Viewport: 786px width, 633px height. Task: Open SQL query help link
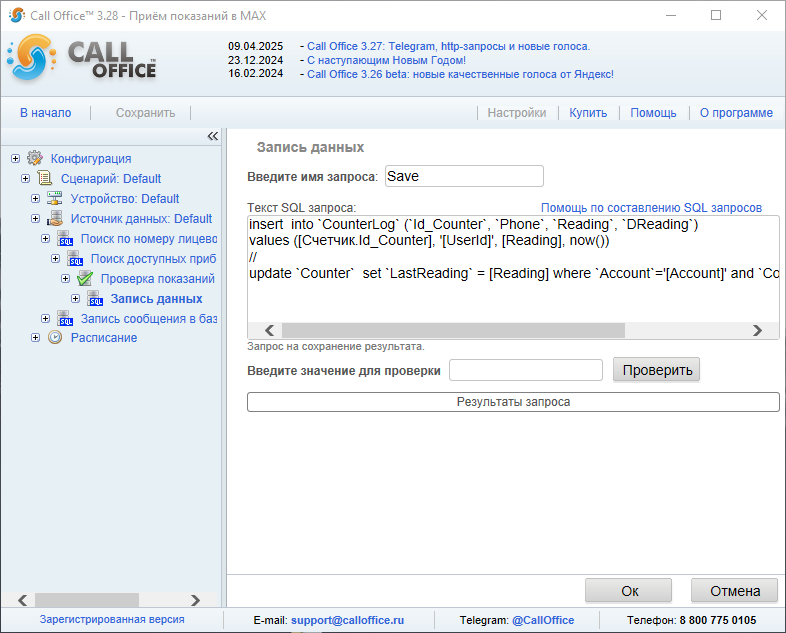point(651,207)
